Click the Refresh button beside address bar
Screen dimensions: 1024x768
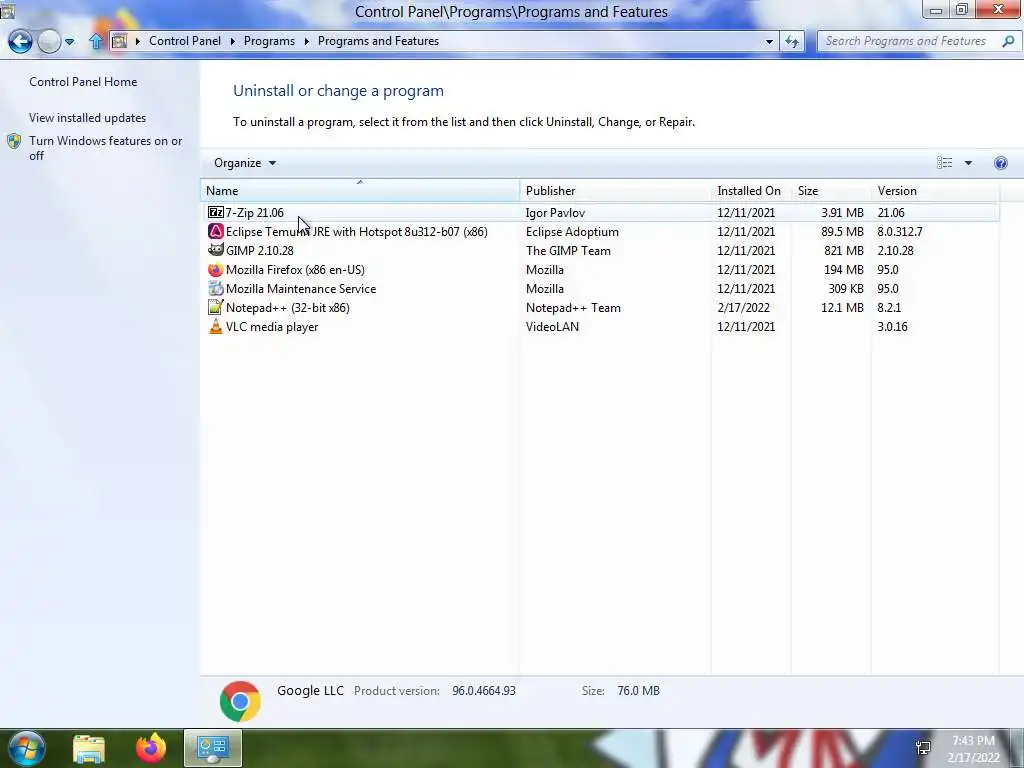click(792, 41)
